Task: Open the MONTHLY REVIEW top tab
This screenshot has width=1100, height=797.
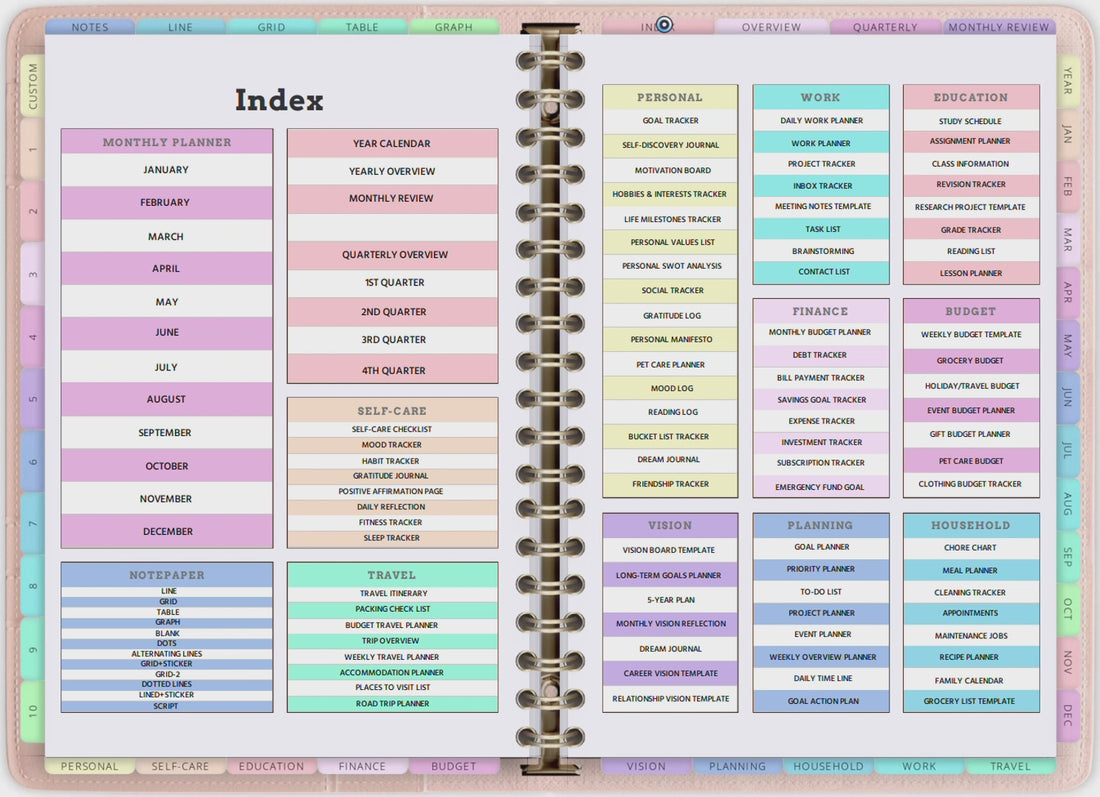Action: (998, 27)
